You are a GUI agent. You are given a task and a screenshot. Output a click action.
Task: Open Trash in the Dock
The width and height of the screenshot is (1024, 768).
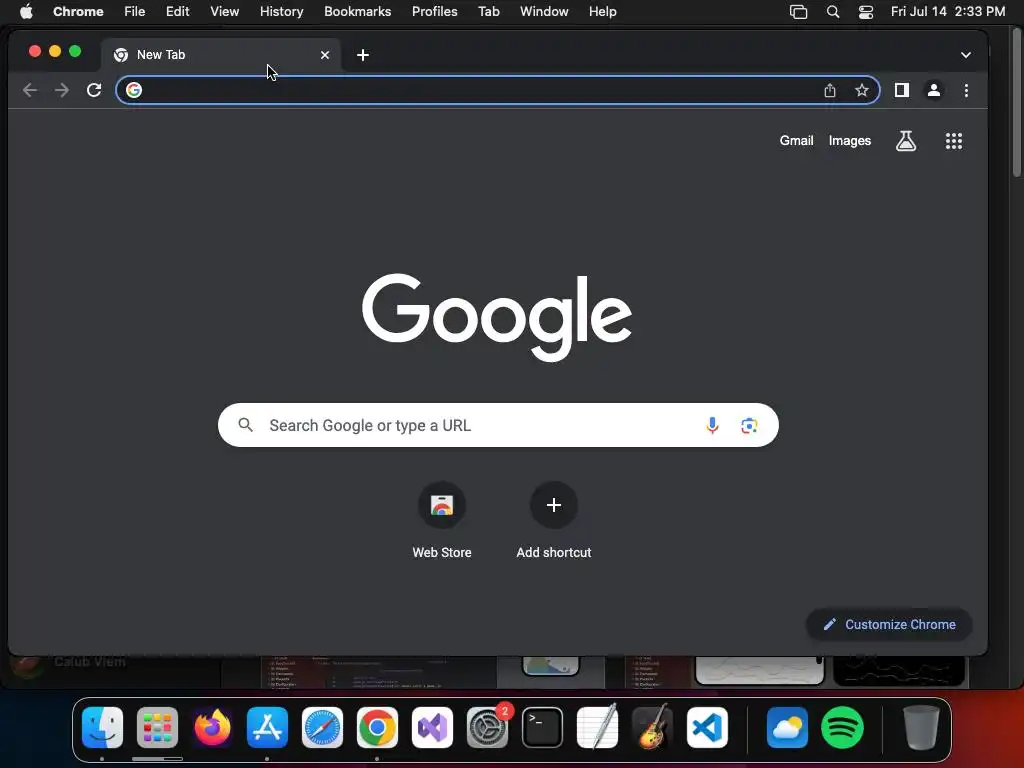pos(921,728)
